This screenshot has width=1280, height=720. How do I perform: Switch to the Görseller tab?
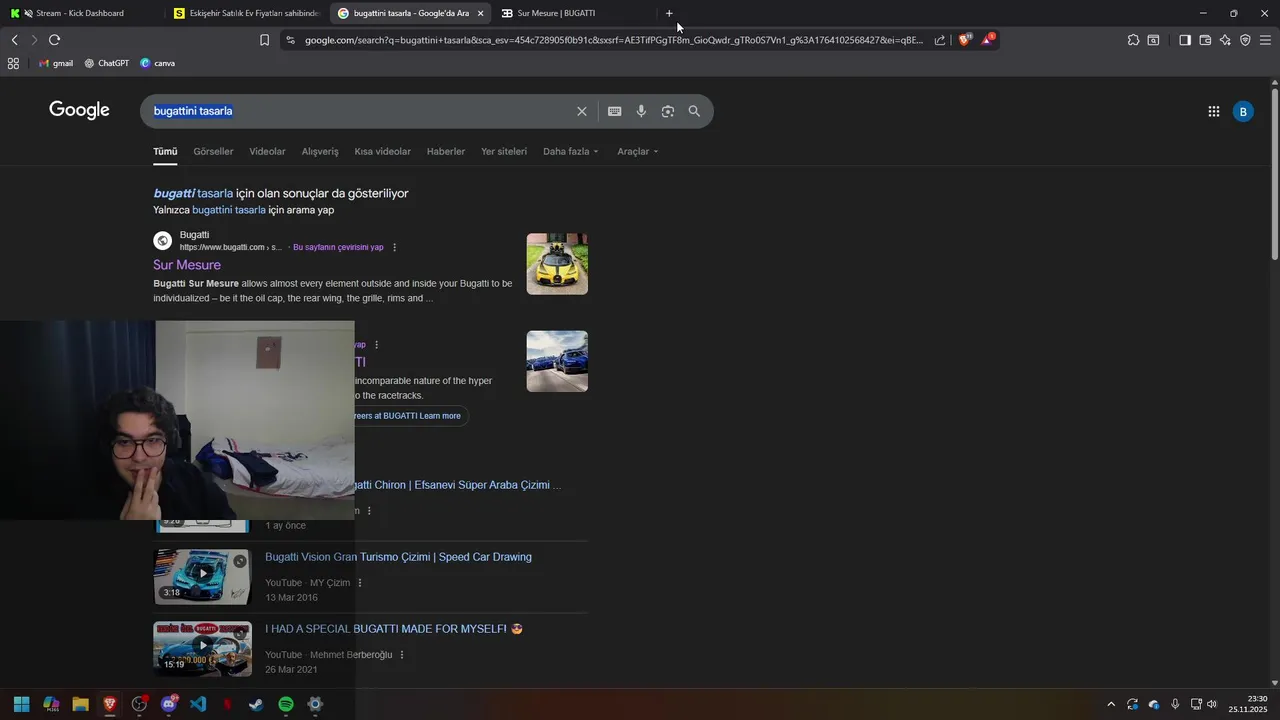pos(213,152)
